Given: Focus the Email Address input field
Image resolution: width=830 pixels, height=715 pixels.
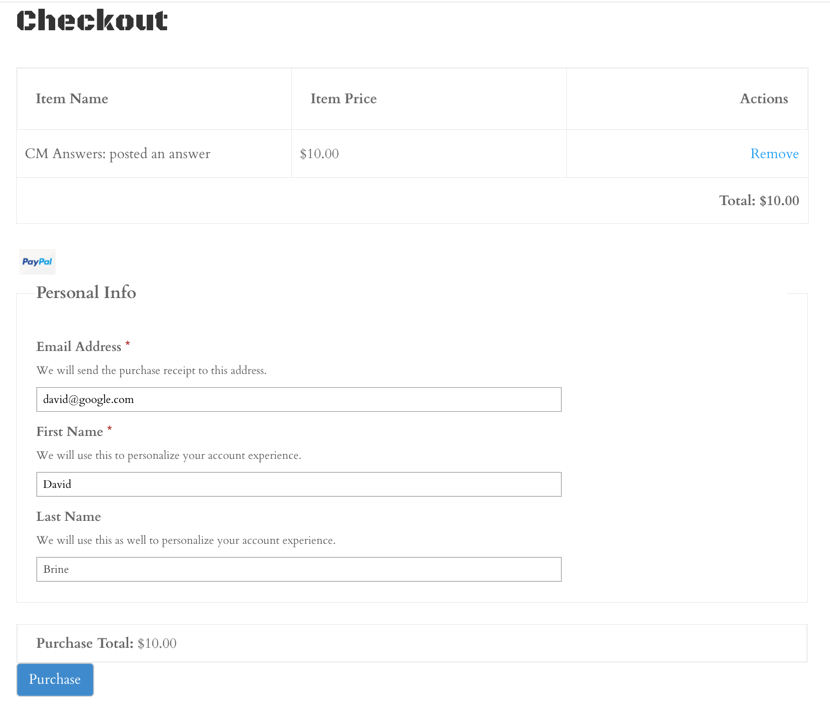Looking at the screenshot, I should coord(298,399).
